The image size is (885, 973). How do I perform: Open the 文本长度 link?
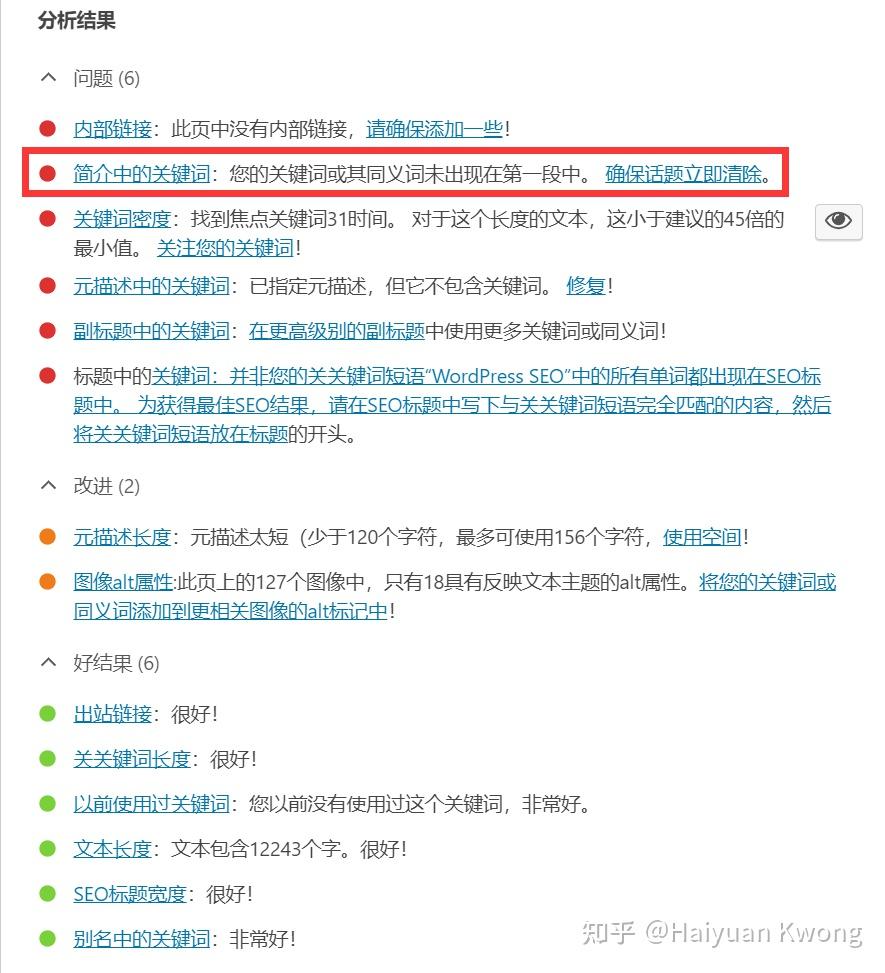click(x=112, y=849)
